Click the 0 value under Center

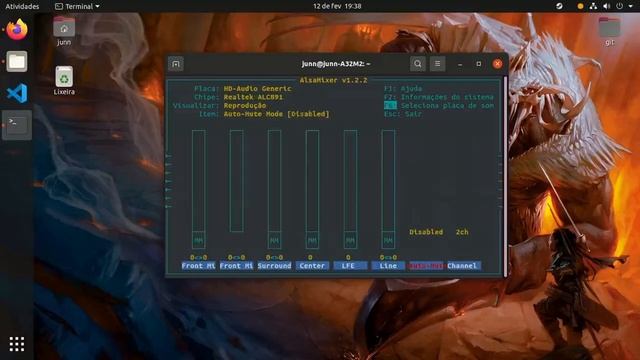310,258
